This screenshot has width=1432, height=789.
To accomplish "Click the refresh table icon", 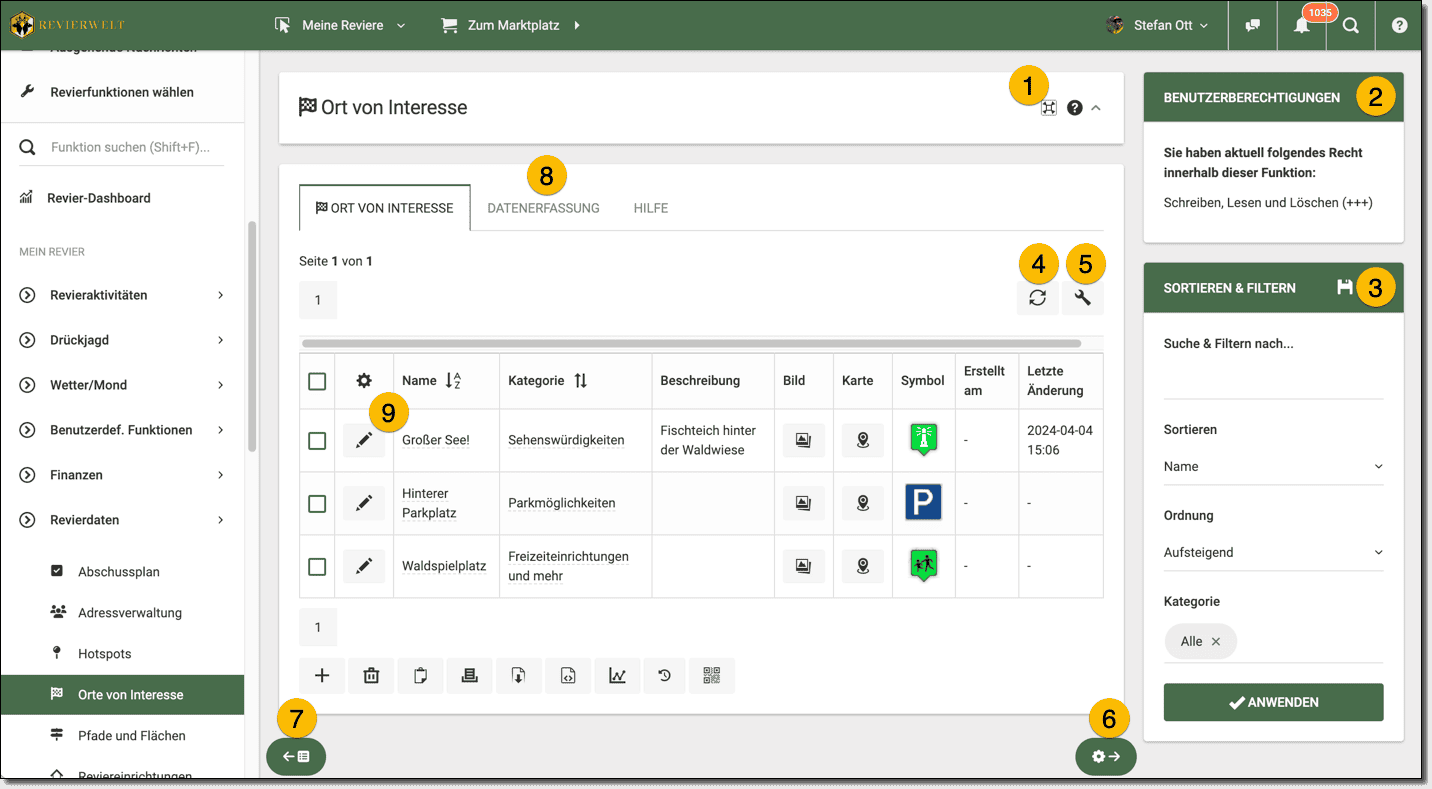I will point(1037,298).
